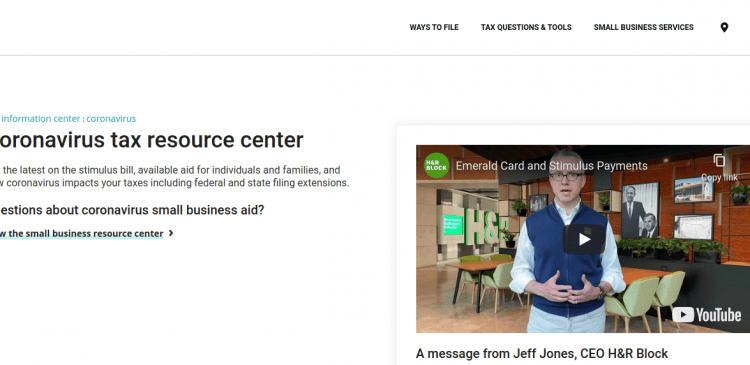Select 'A message from Jeff Jones' caption
750x365 pixels.
coord(541,354)
